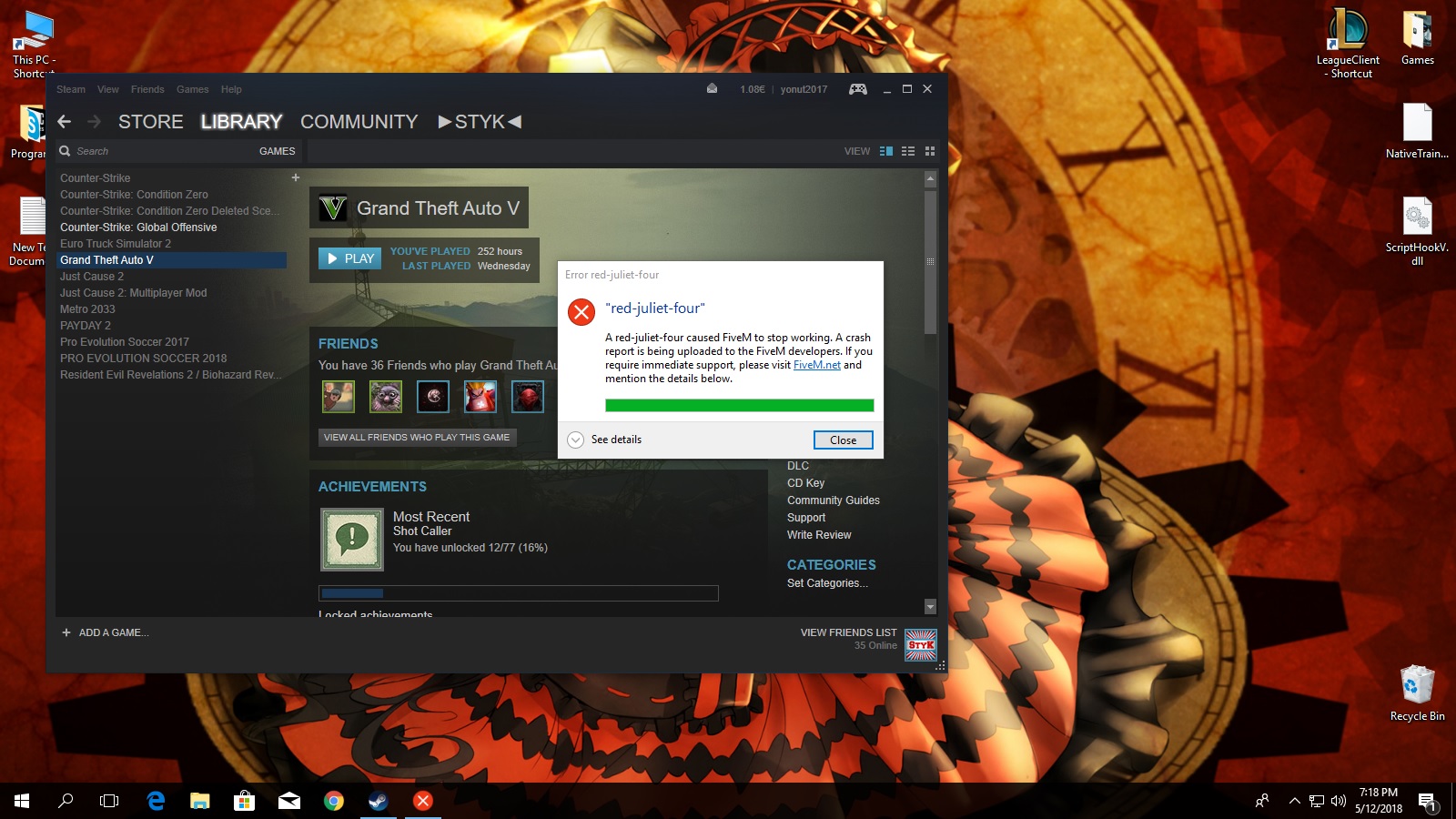Open This PC shortcut on desktop
Screen dimensions: 1456x819
click(34, 45)
